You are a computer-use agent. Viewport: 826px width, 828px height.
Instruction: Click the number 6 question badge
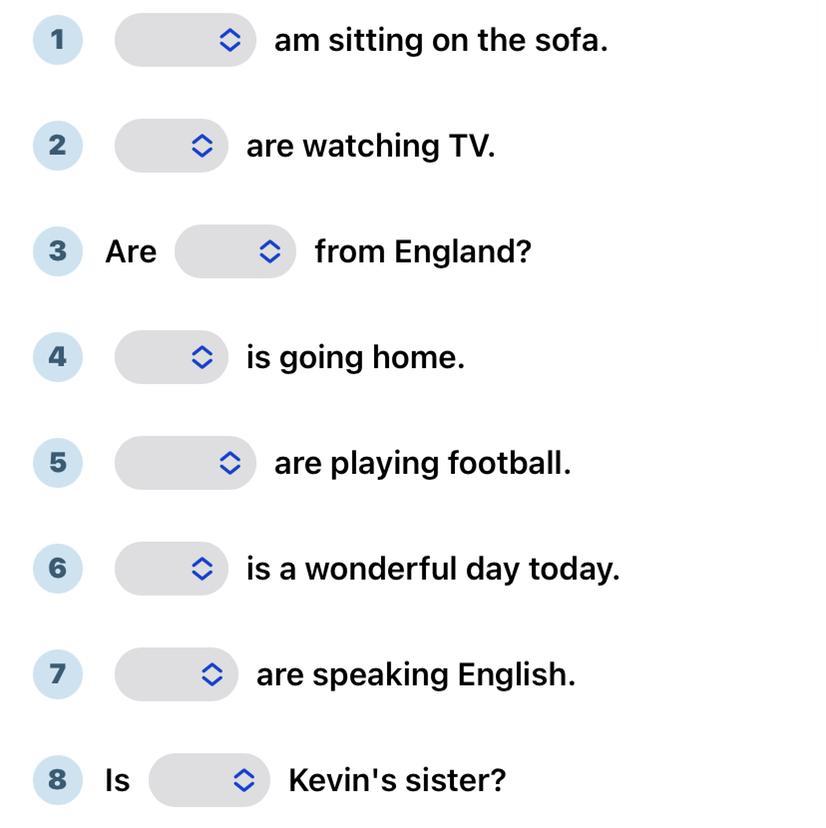point(57,568)
